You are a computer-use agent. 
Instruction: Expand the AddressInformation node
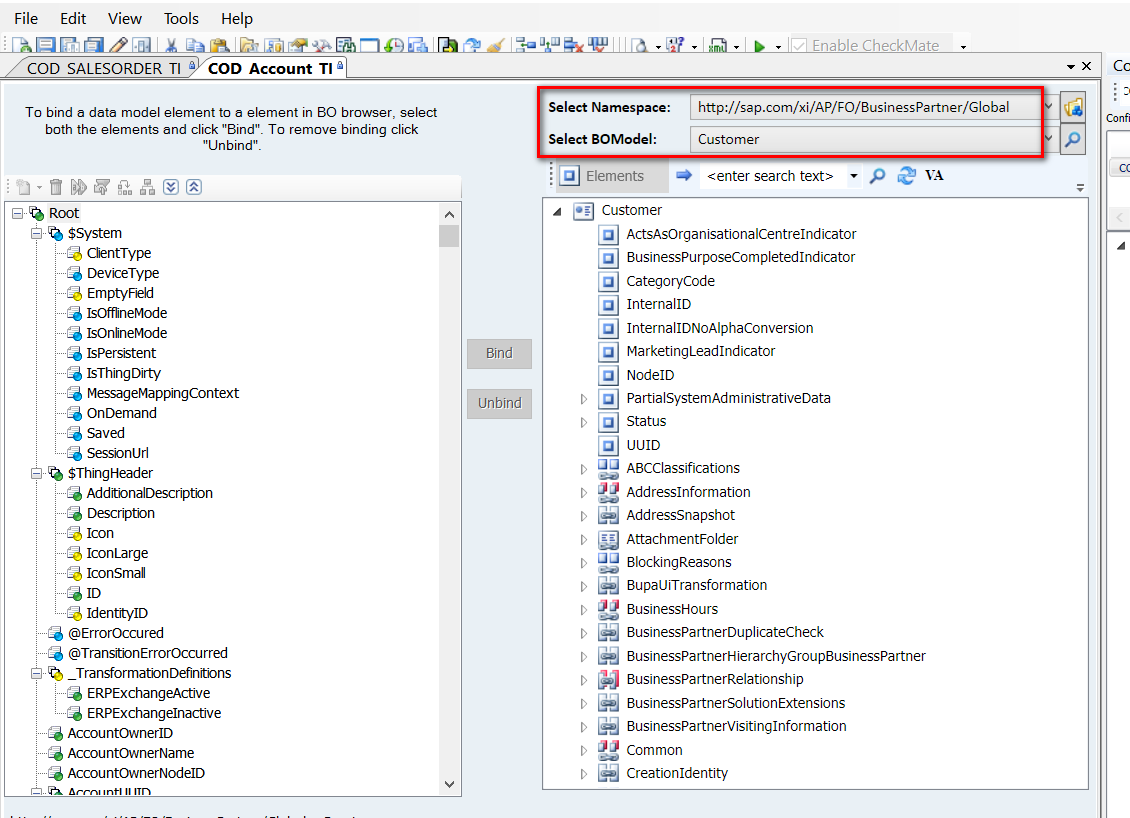(x=584, y=492)
